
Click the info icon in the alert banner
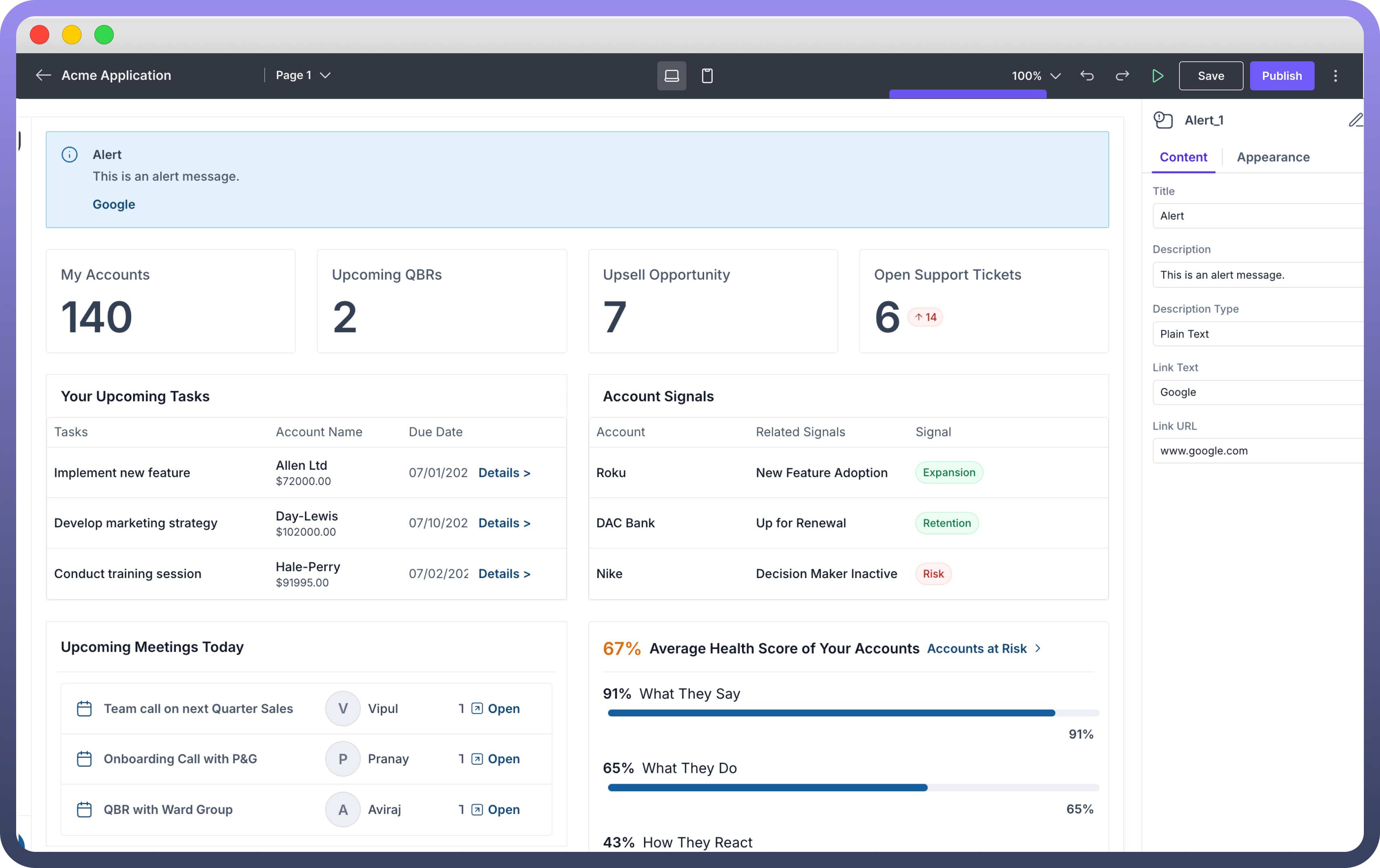point(69,155)
